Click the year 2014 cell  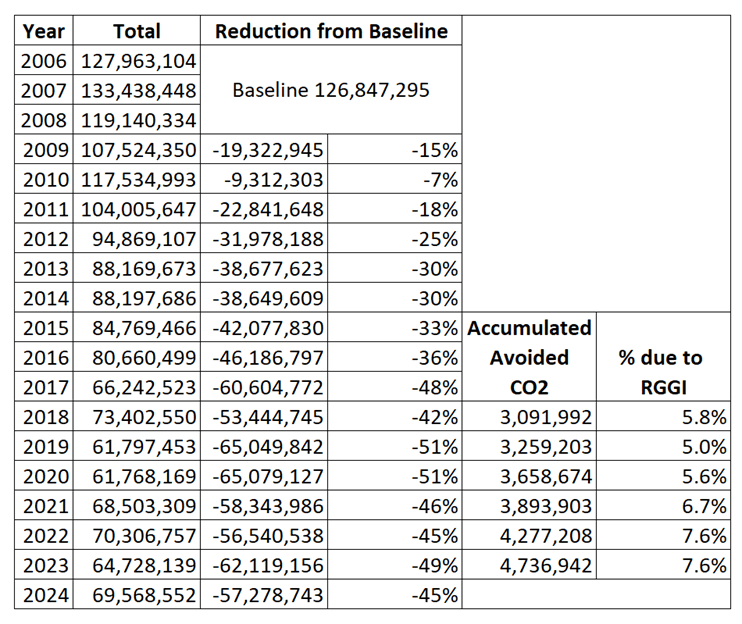(x=44, y=299)
